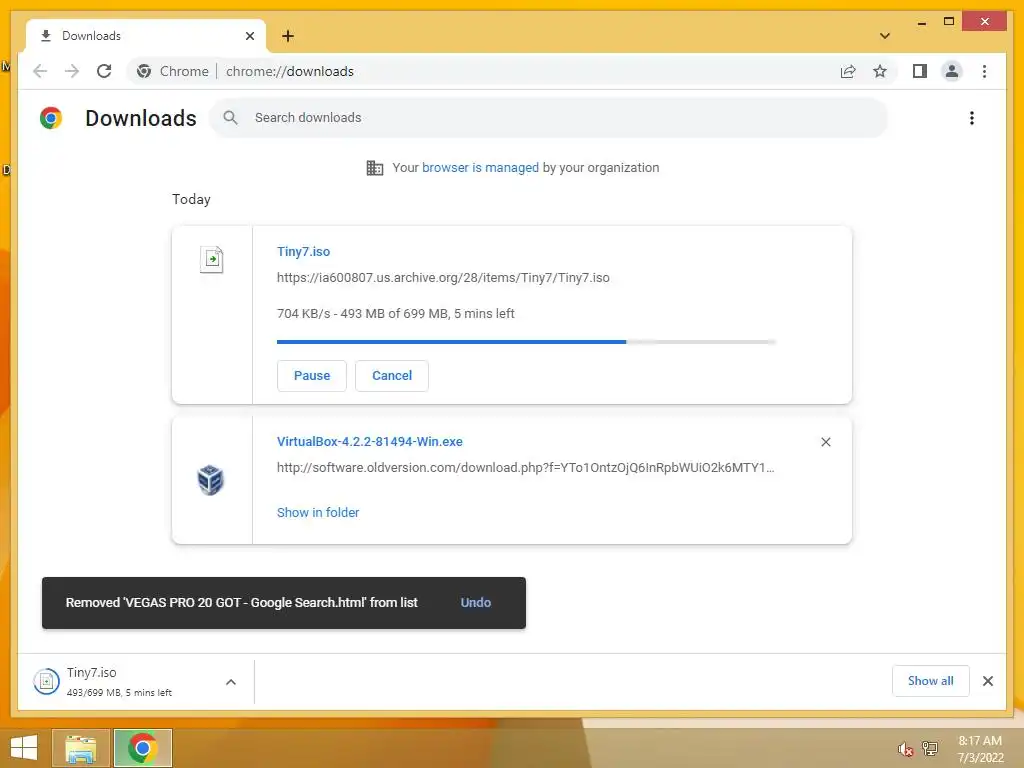Image resolution: width=1024 pixels, height=768 pixels.
Task: Click the muted volume tray icon
Action: coord(905,749)
